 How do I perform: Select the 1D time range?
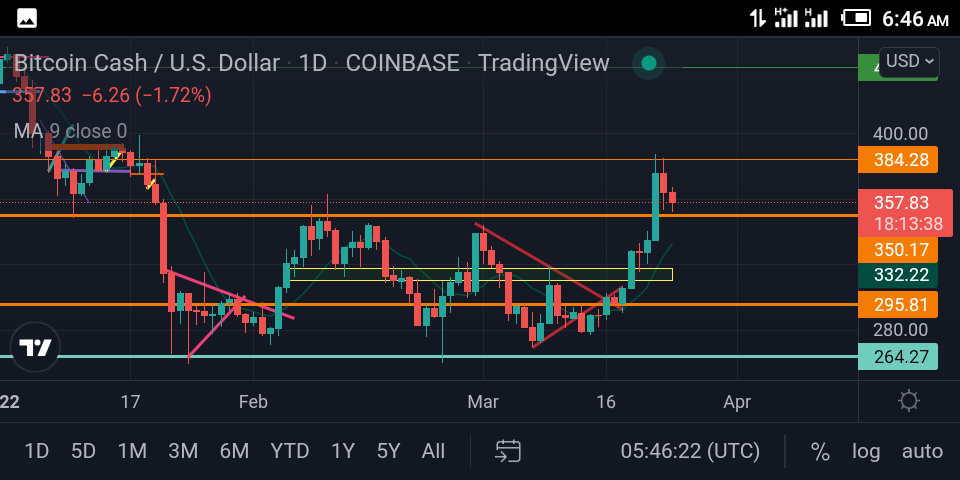(x=37, y=452)
